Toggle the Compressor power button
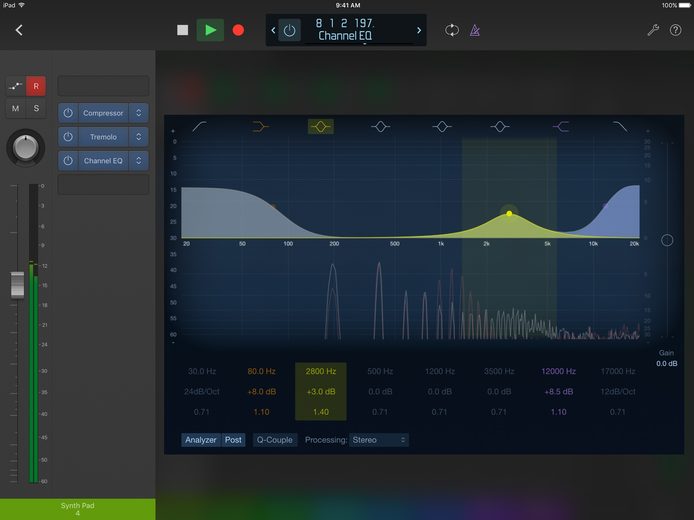The width and height of the screenshot is (694, 520). [68, 113]
